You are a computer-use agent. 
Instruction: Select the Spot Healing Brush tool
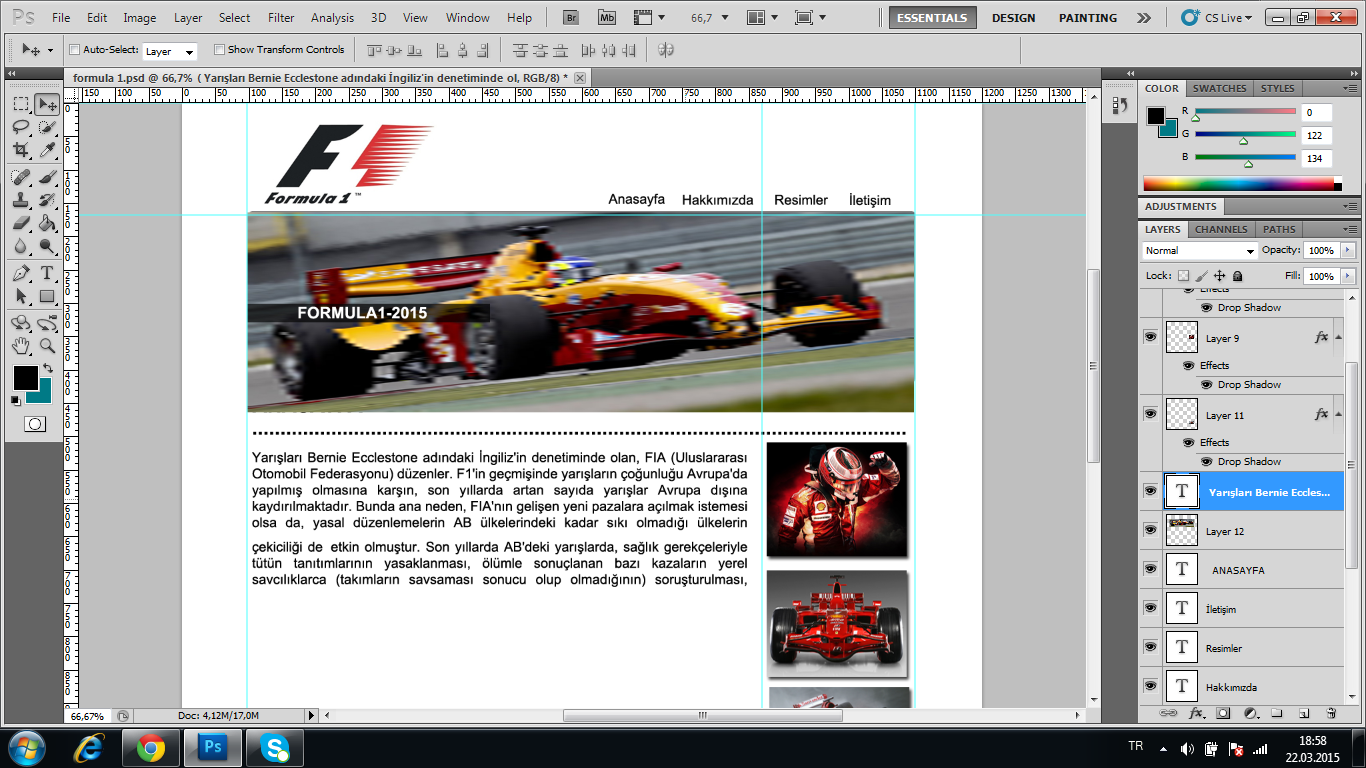click(21, 177)
